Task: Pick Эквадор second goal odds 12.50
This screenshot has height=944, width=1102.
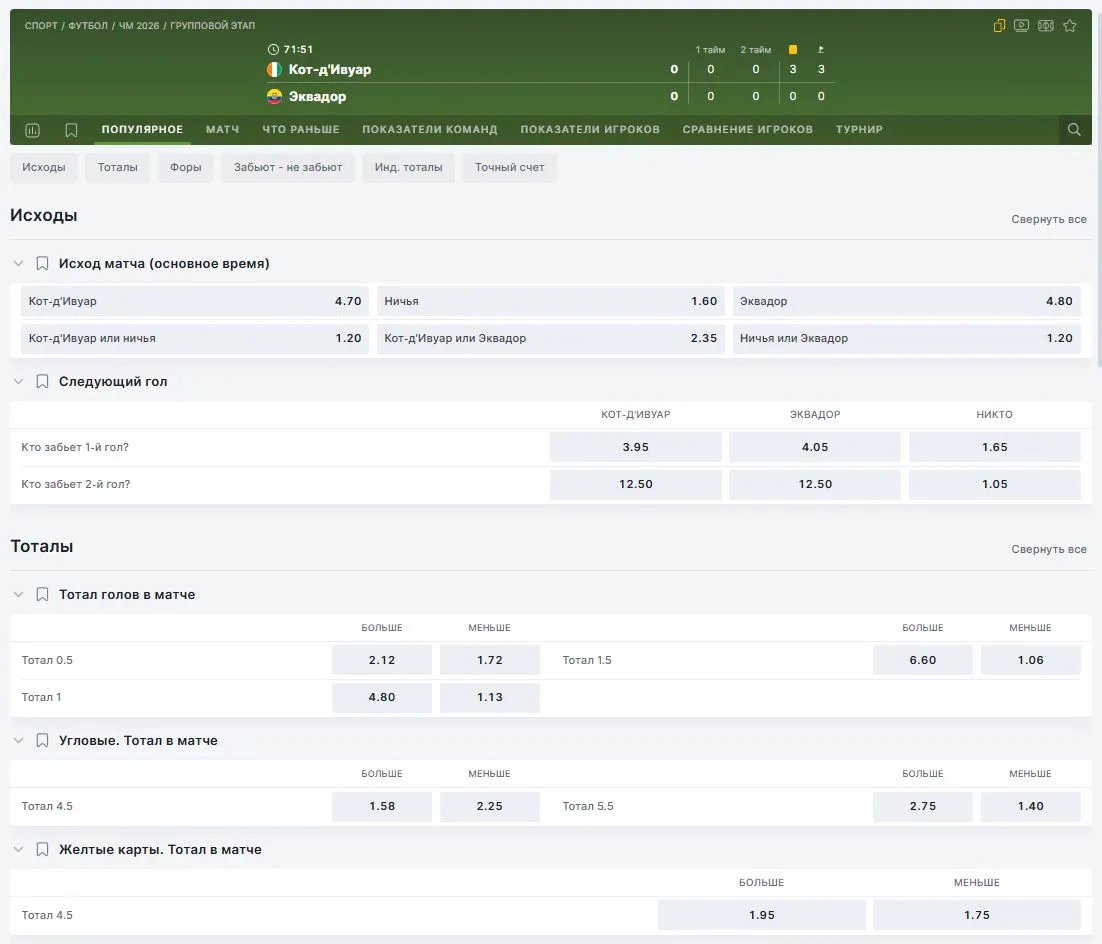Action: (x=815, y=484)
